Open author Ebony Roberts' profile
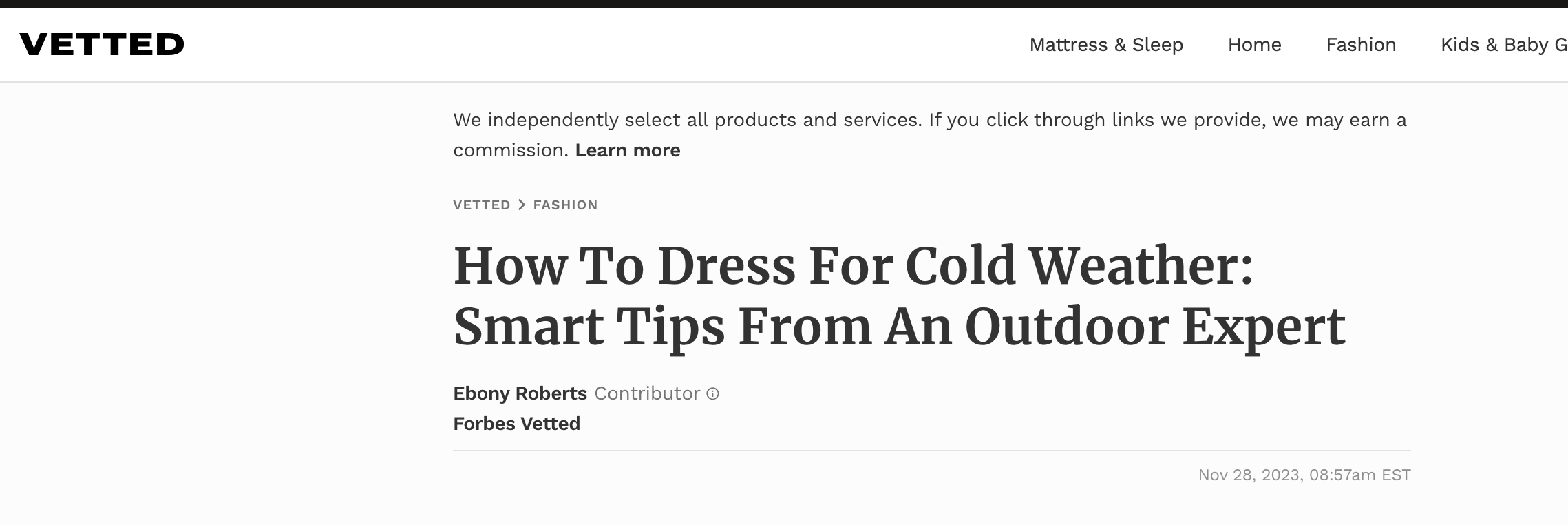Viewport: 1568px width, 525px height. coord(520,393)
